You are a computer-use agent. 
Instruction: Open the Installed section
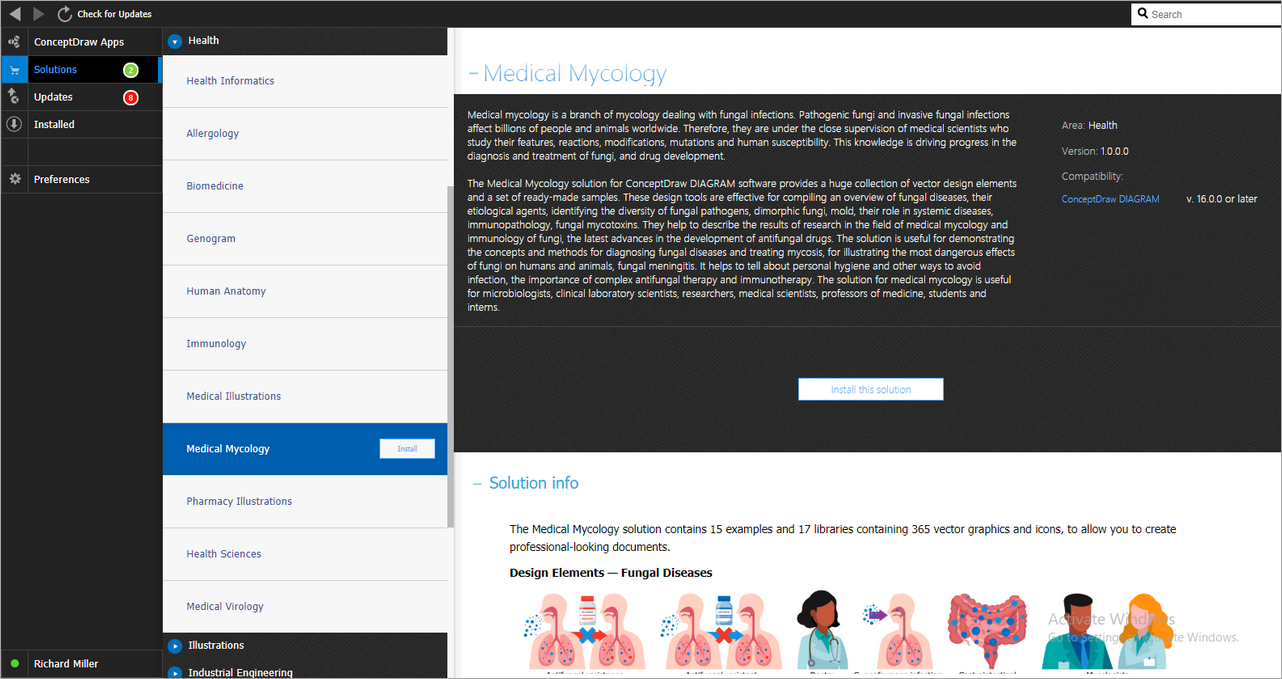pos(80,124)
